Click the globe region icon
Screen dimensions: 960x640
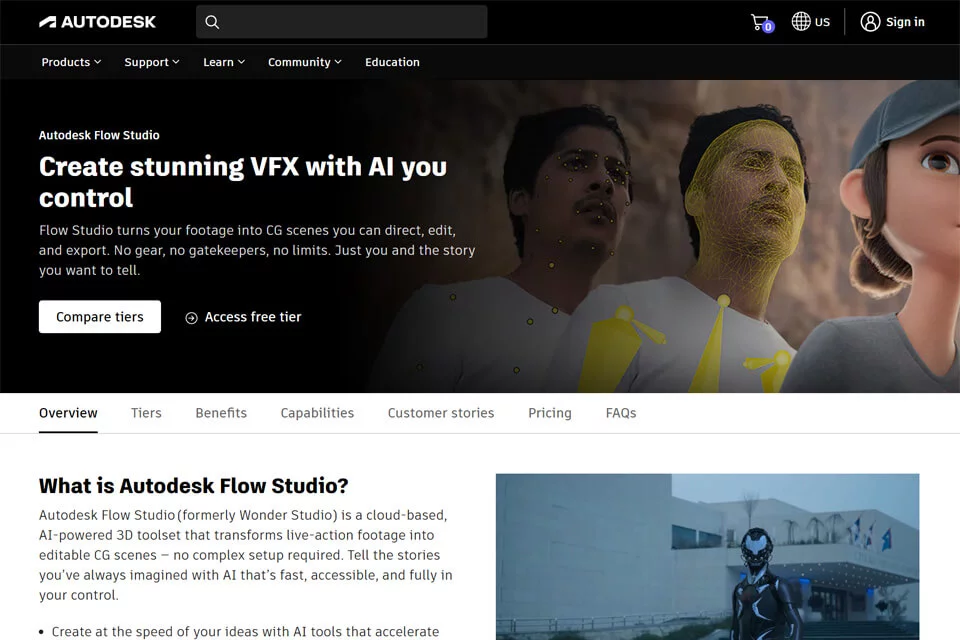click(x=800, y=21)
